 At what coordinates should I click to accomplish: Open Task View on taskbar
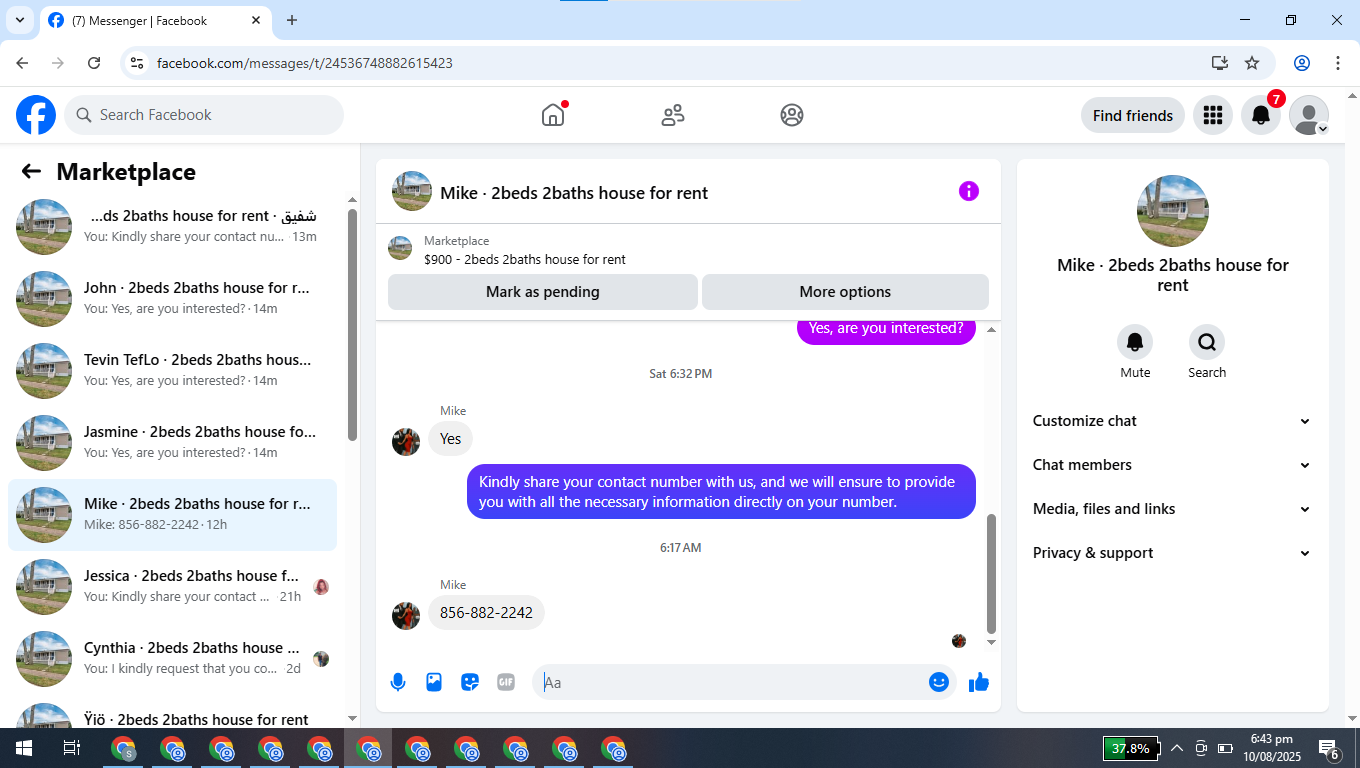coord(71,748)
